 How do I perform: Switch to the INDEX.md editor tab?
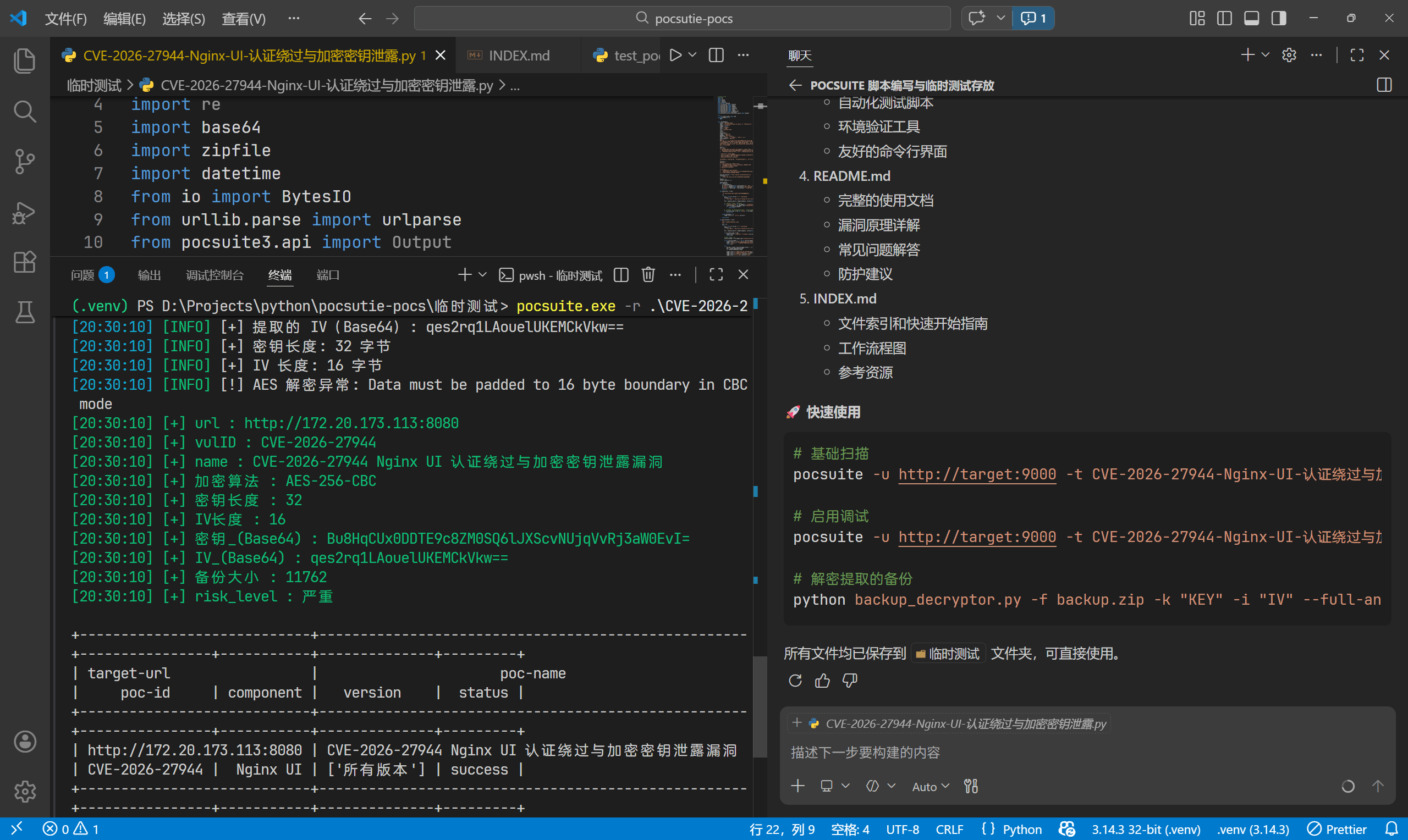pyautogui.click(x=518, y=56)
